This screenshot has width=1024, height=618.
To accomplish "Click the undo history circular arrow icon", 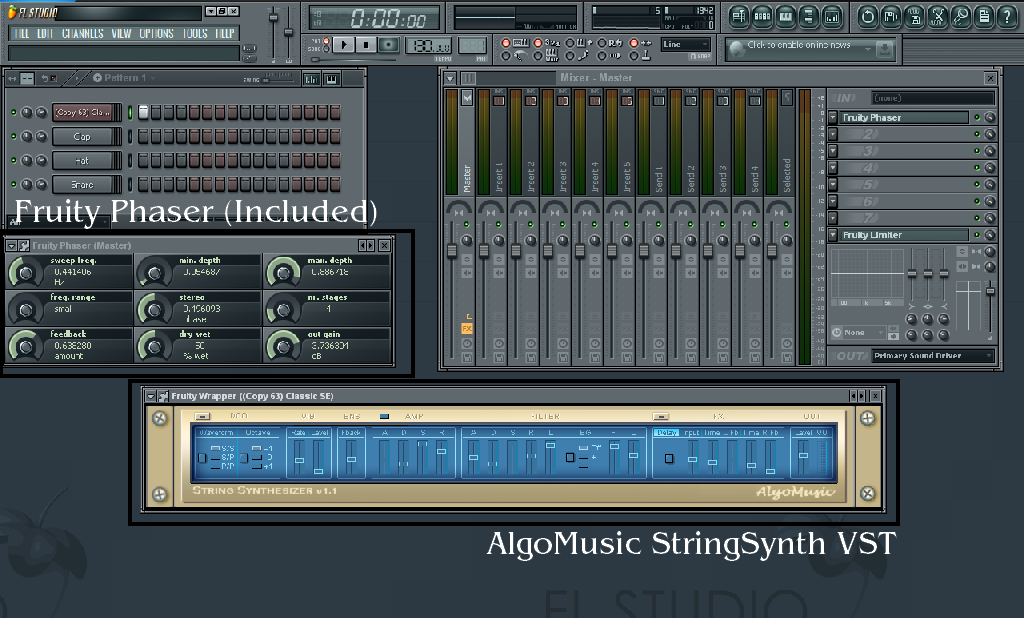I will 866,16.
